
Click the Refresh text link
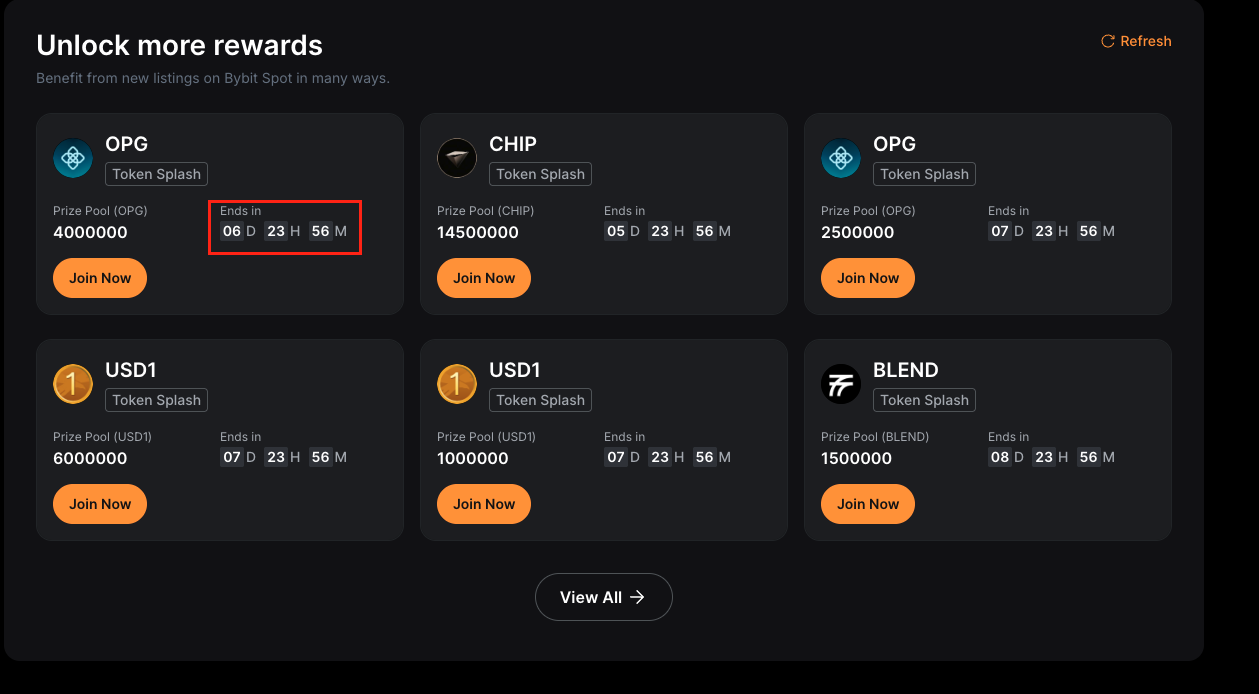[x=1145, y=41]
